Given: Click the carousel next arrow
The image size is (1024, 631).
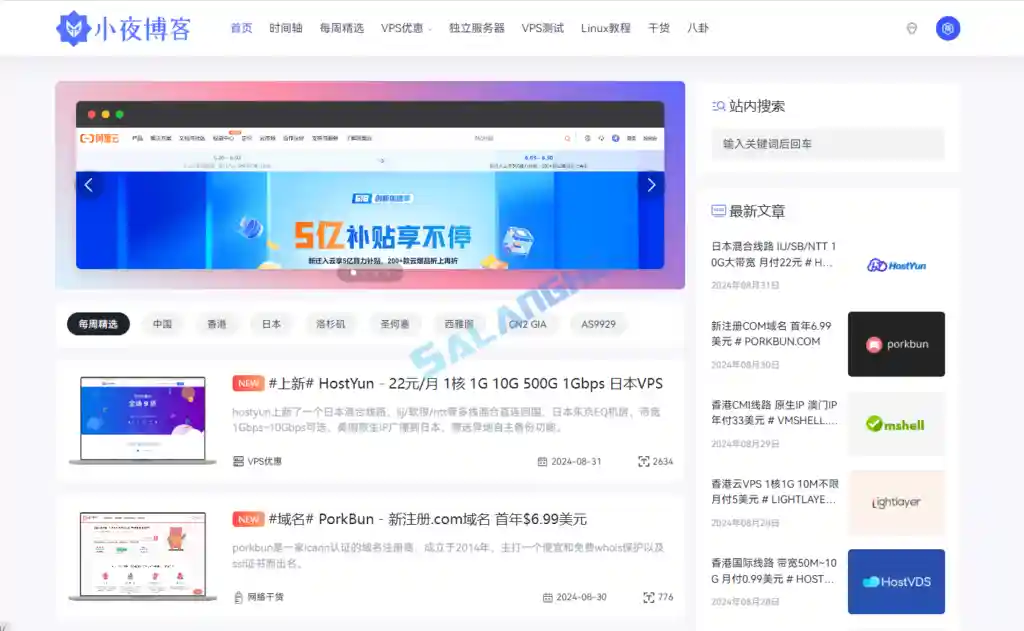Looking at the screenshot, I should click(x=651, y=184).
